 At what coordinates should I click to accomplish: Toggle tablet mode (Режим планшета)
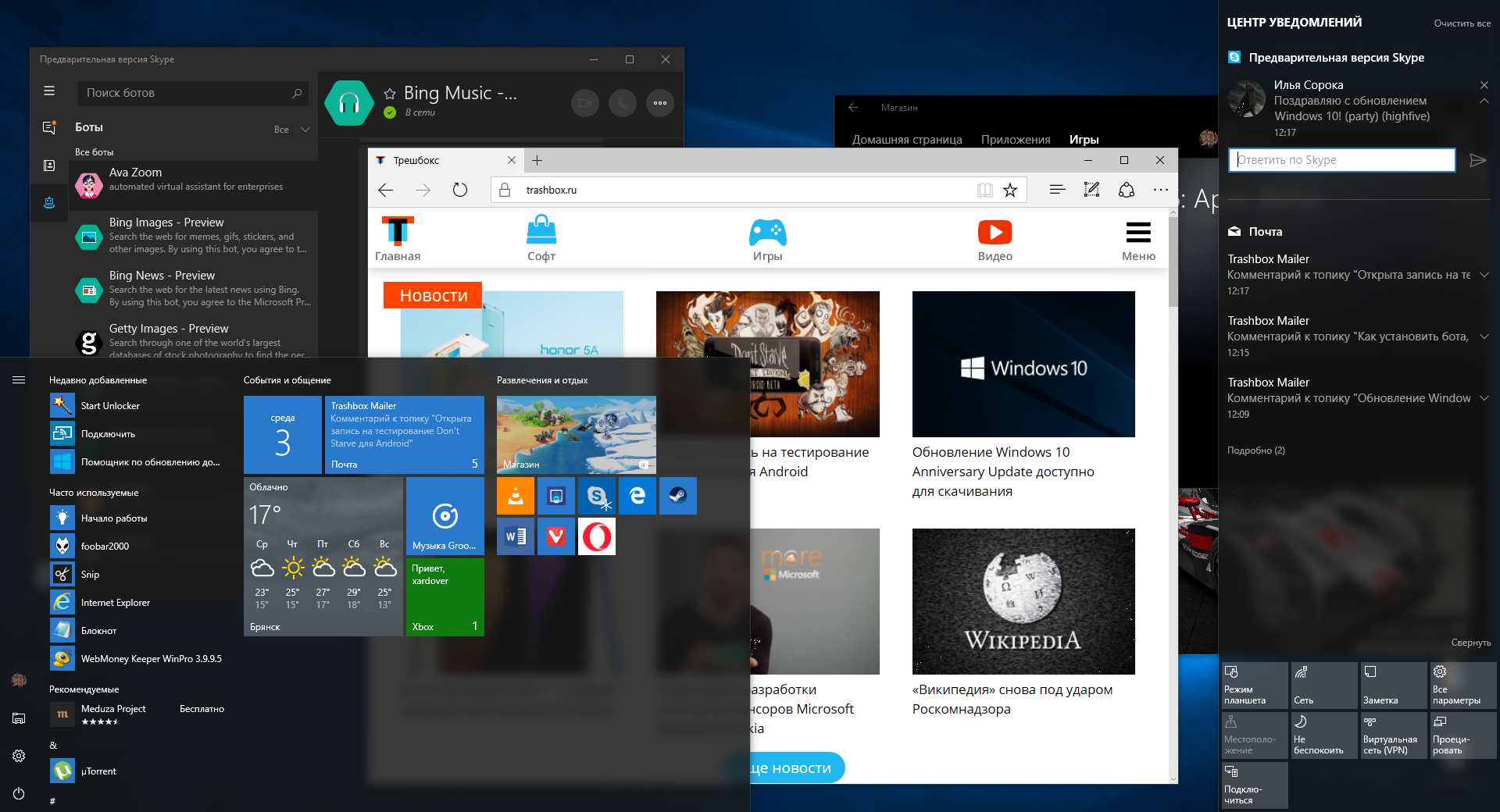[x=1255, y=686]
